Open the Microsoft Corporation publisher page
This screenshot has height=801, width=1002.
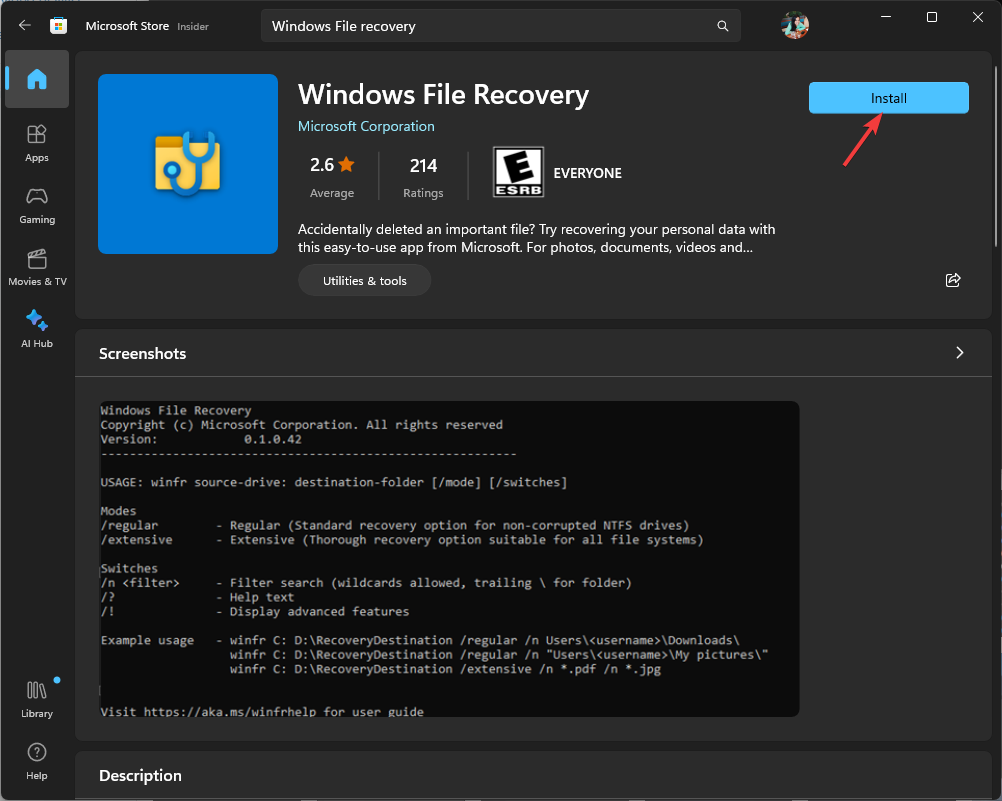tap(366, 126)
